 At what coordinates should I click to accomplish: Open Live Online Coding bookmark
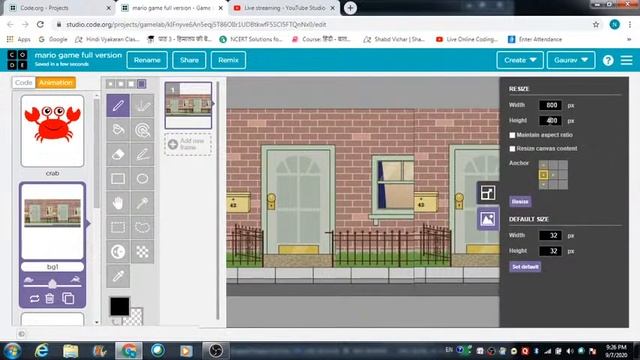pos(467,40)
